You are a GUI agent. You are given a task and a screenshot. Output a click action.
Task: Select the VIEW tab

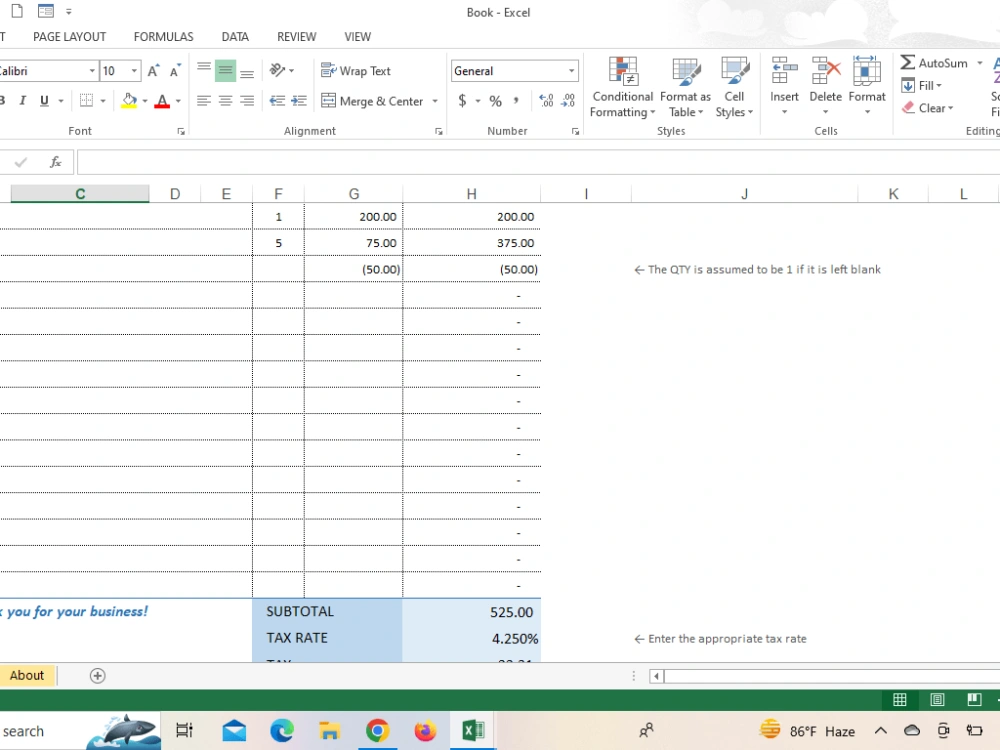(x=358, y=37)
